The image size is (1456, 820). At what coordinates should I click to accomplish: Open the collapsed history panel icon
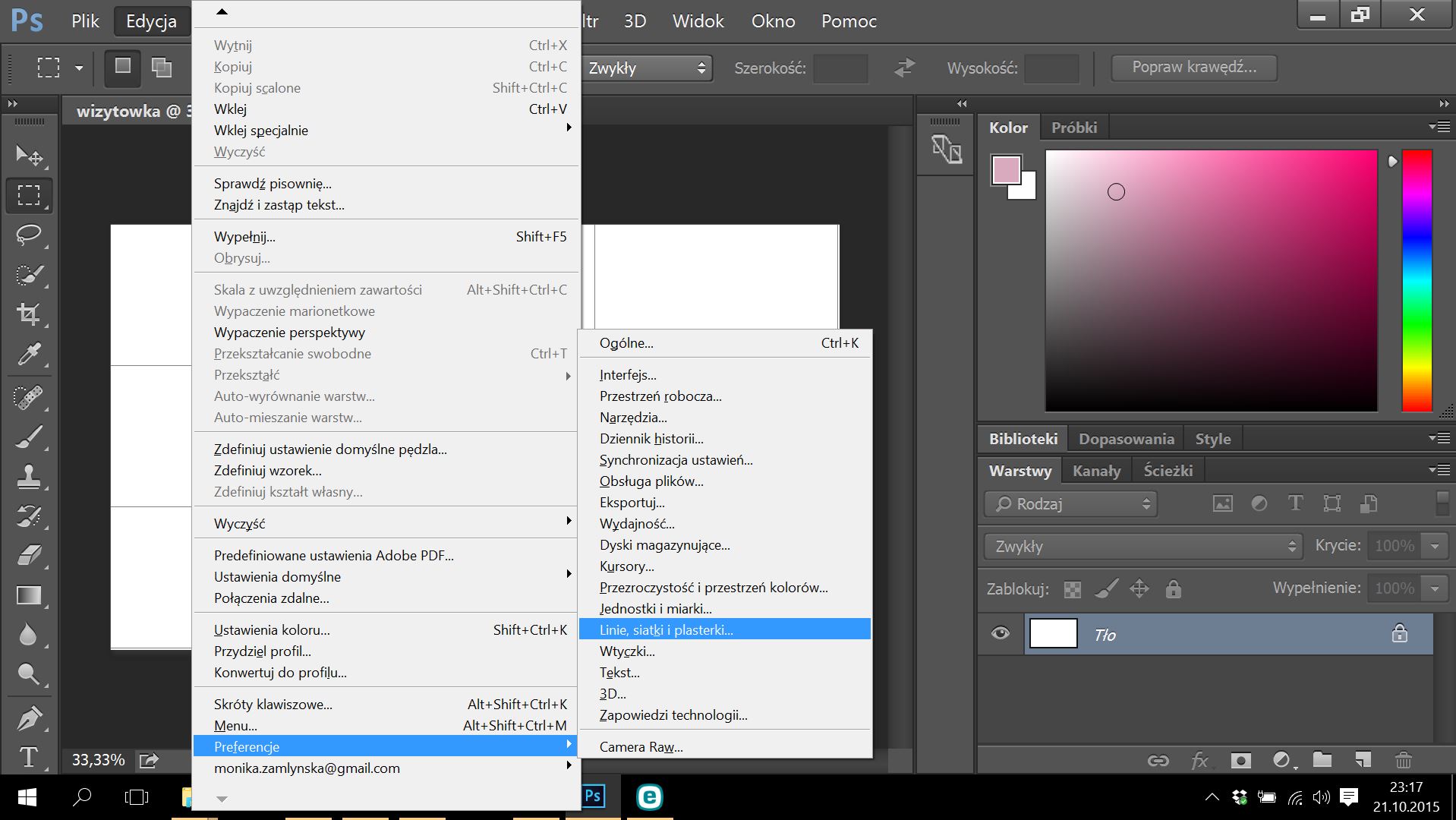[946, 149]
